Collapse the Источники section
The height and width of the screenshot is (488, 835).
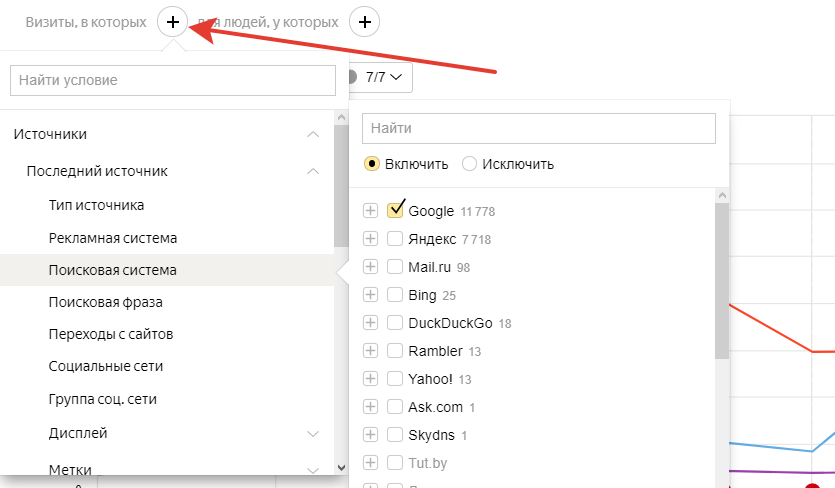[313, 134]
